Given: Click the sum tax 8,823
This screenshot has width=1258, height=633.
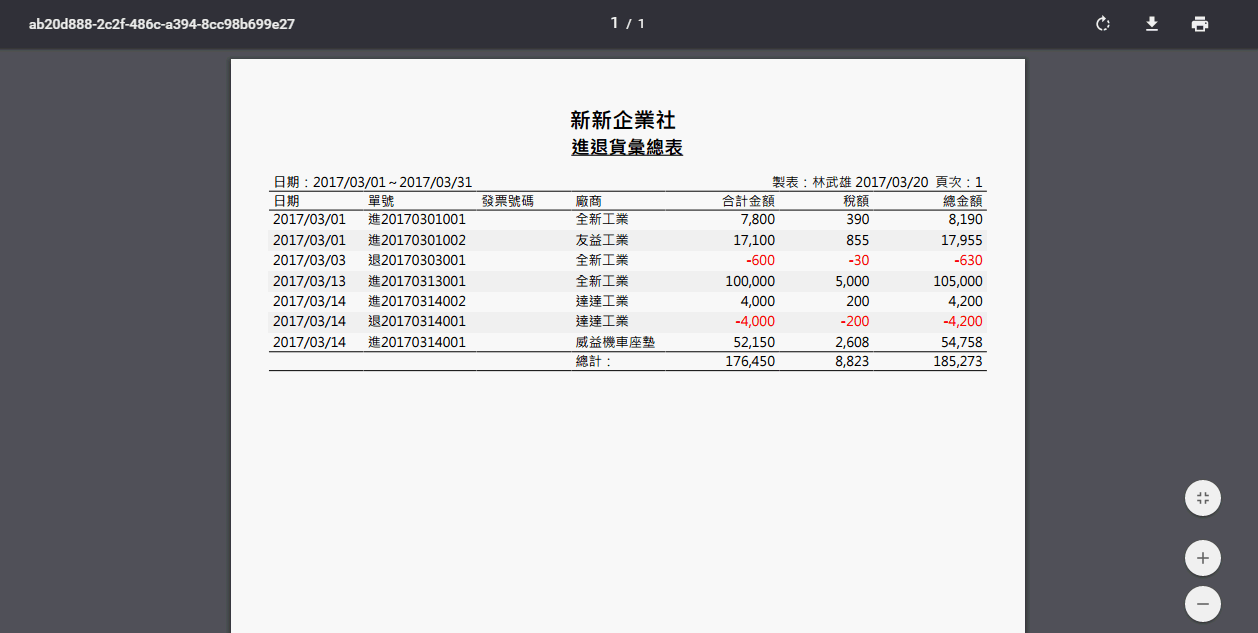Looking at the screenshot, I should coord(852,361).
